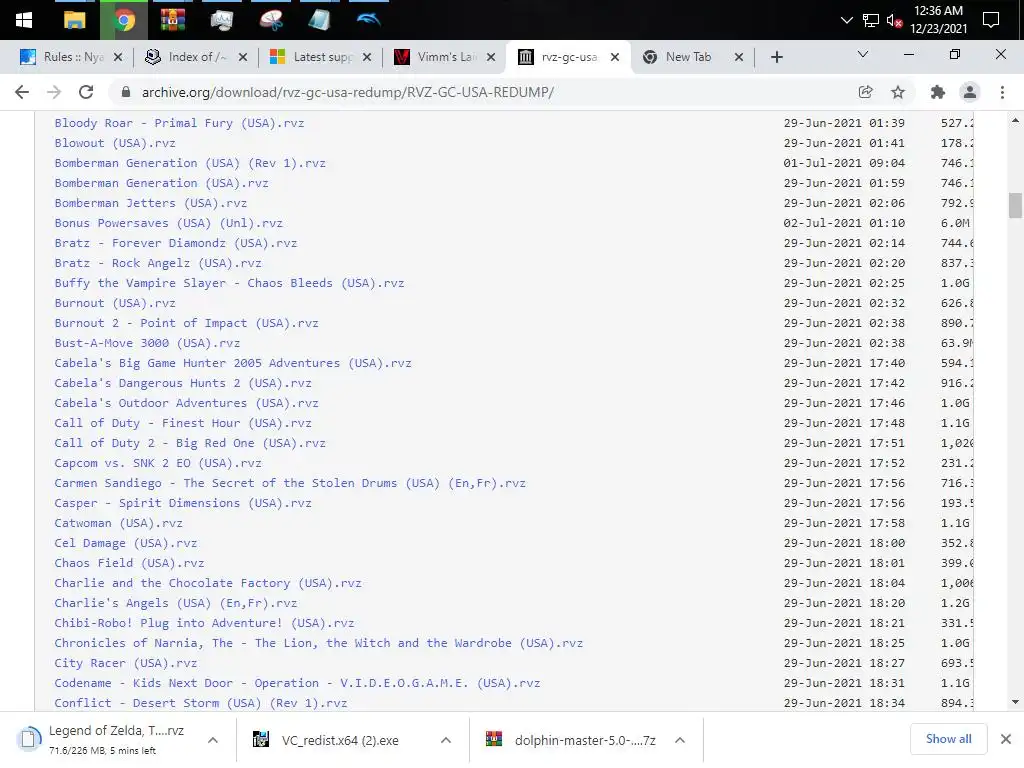Screen dimensions: 1024x768
Task: Open the network tray icon
Action: click(x=871, y=20)
